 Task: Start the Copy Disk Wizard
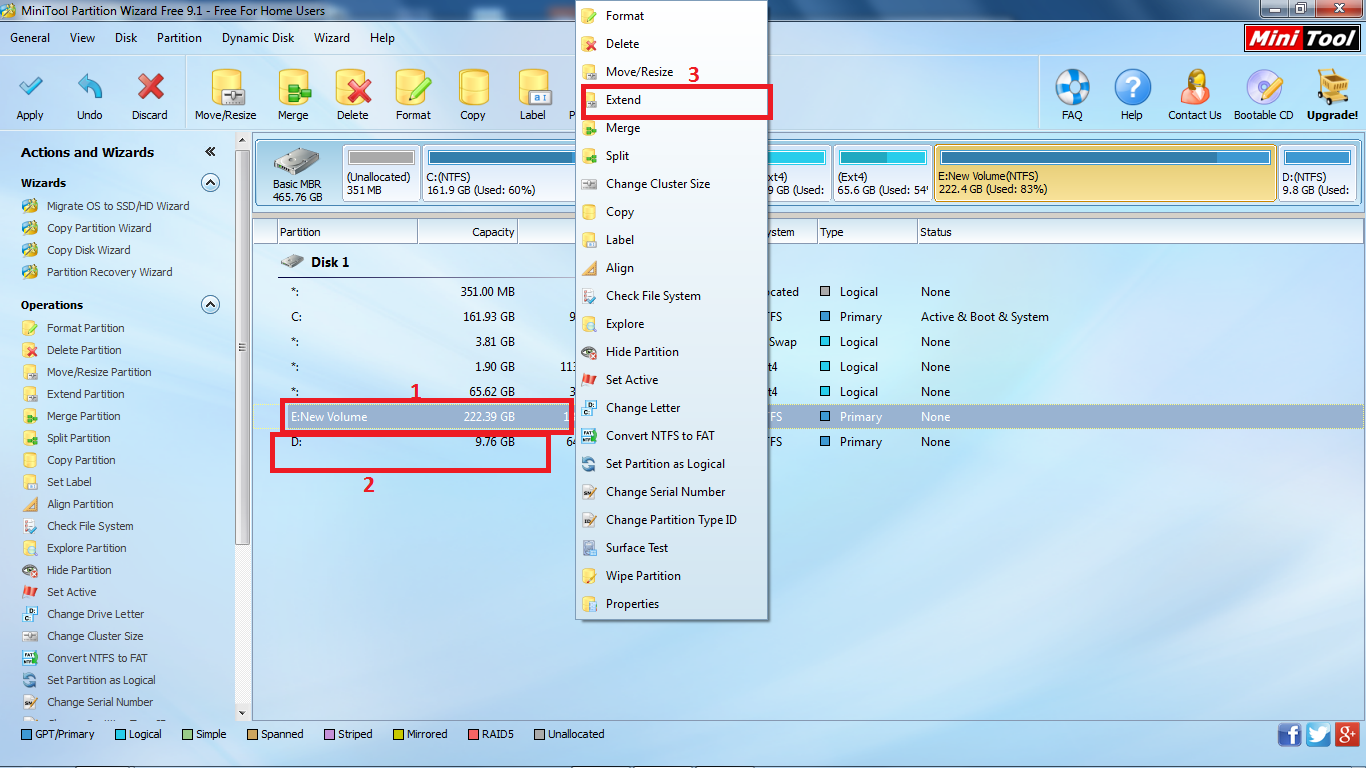pos(88,250)
